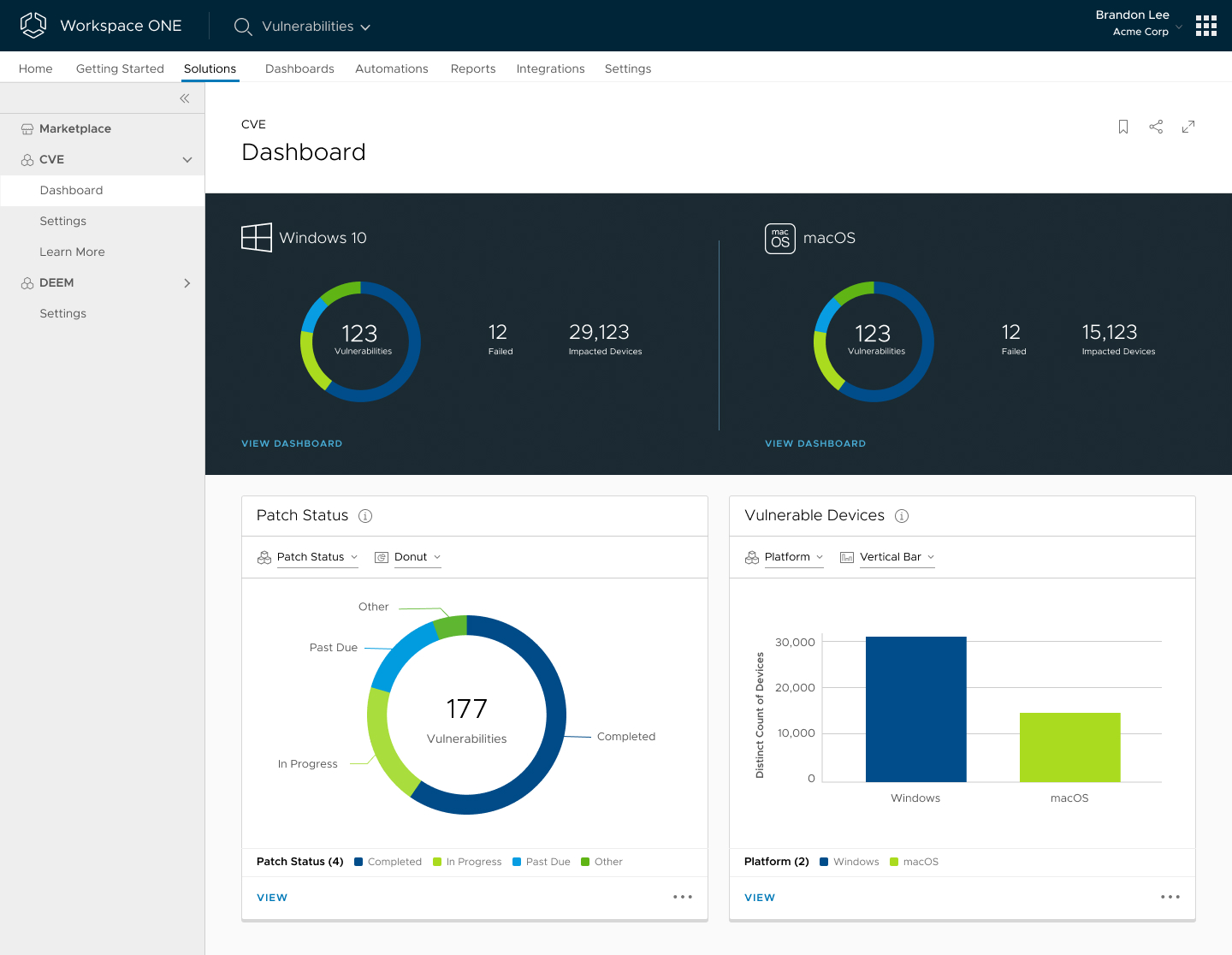Click the In Progress donut label
Viewport: 1232px width, 955px height.
(x=308, y=764)
